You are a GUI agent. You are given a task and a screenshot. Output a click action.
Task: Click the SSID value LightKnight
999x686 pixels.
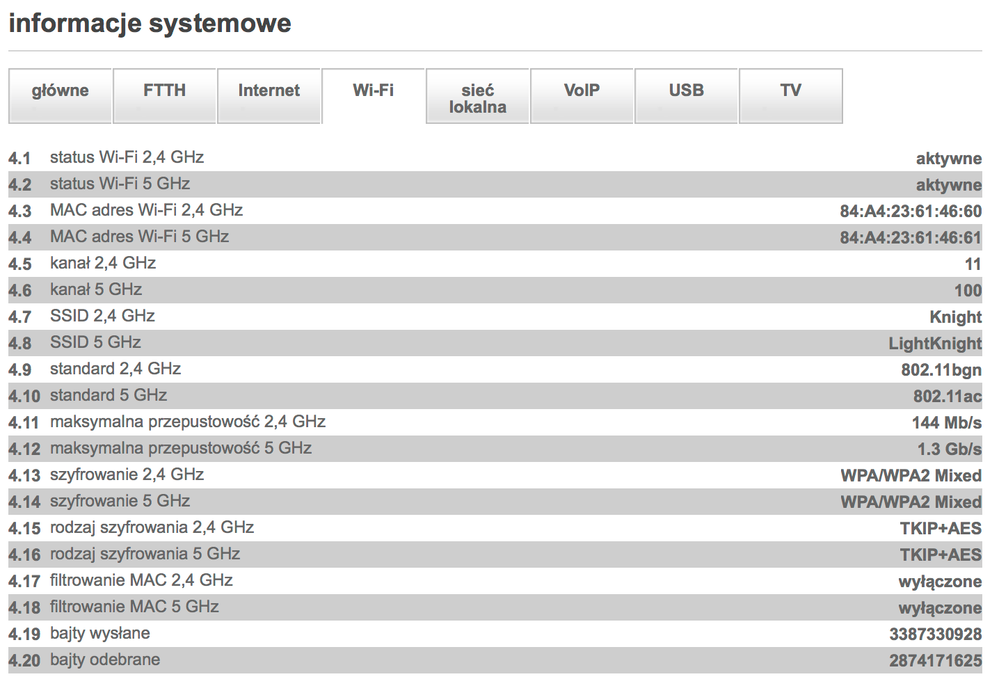tap(935, 344)
